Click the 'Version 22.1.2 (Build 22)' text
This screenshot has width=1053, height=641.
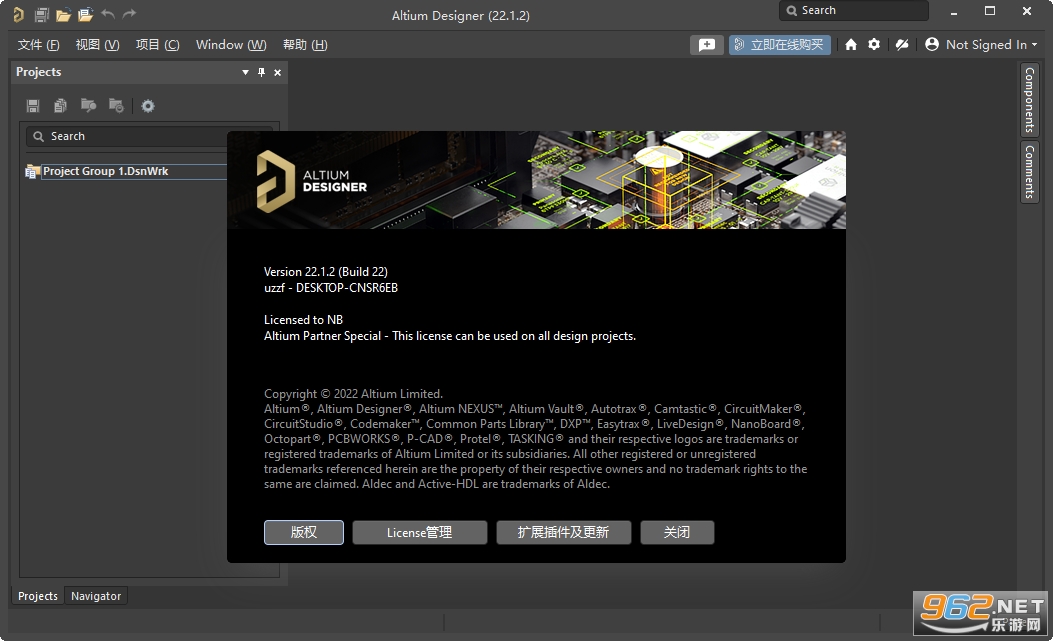326,271
